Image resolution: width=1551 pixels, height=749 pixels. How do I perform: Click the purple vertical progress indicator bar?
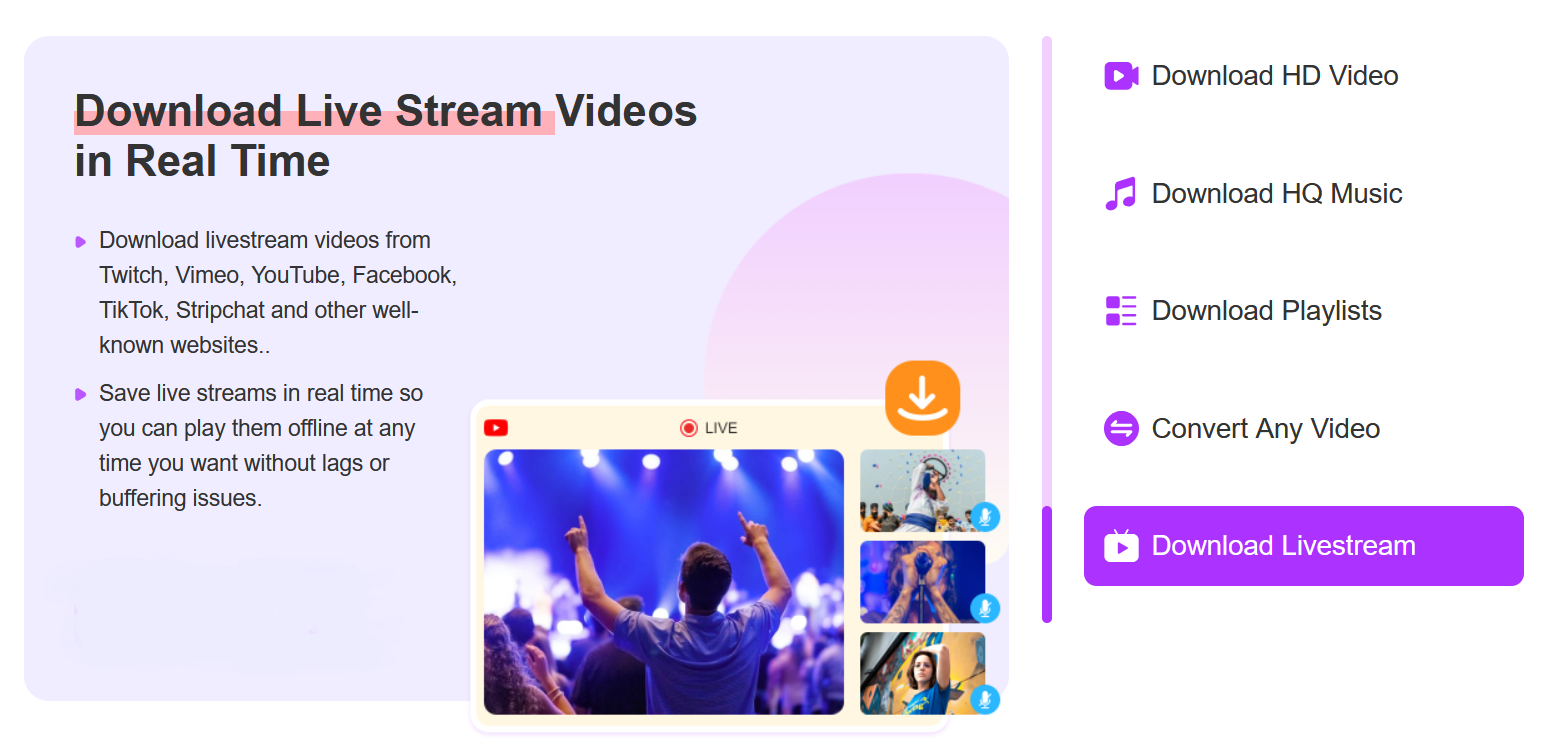[1047, 564]
